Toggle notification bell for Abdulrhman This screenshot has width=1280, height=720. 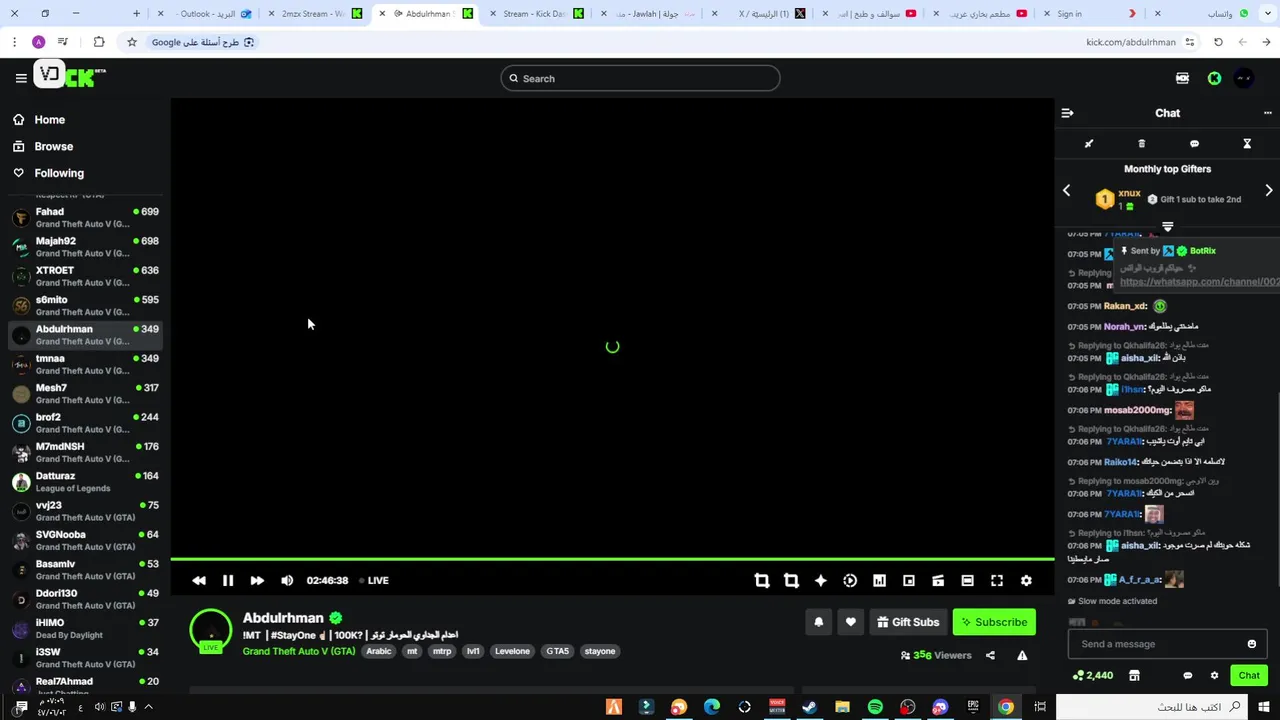coord(819,622)
